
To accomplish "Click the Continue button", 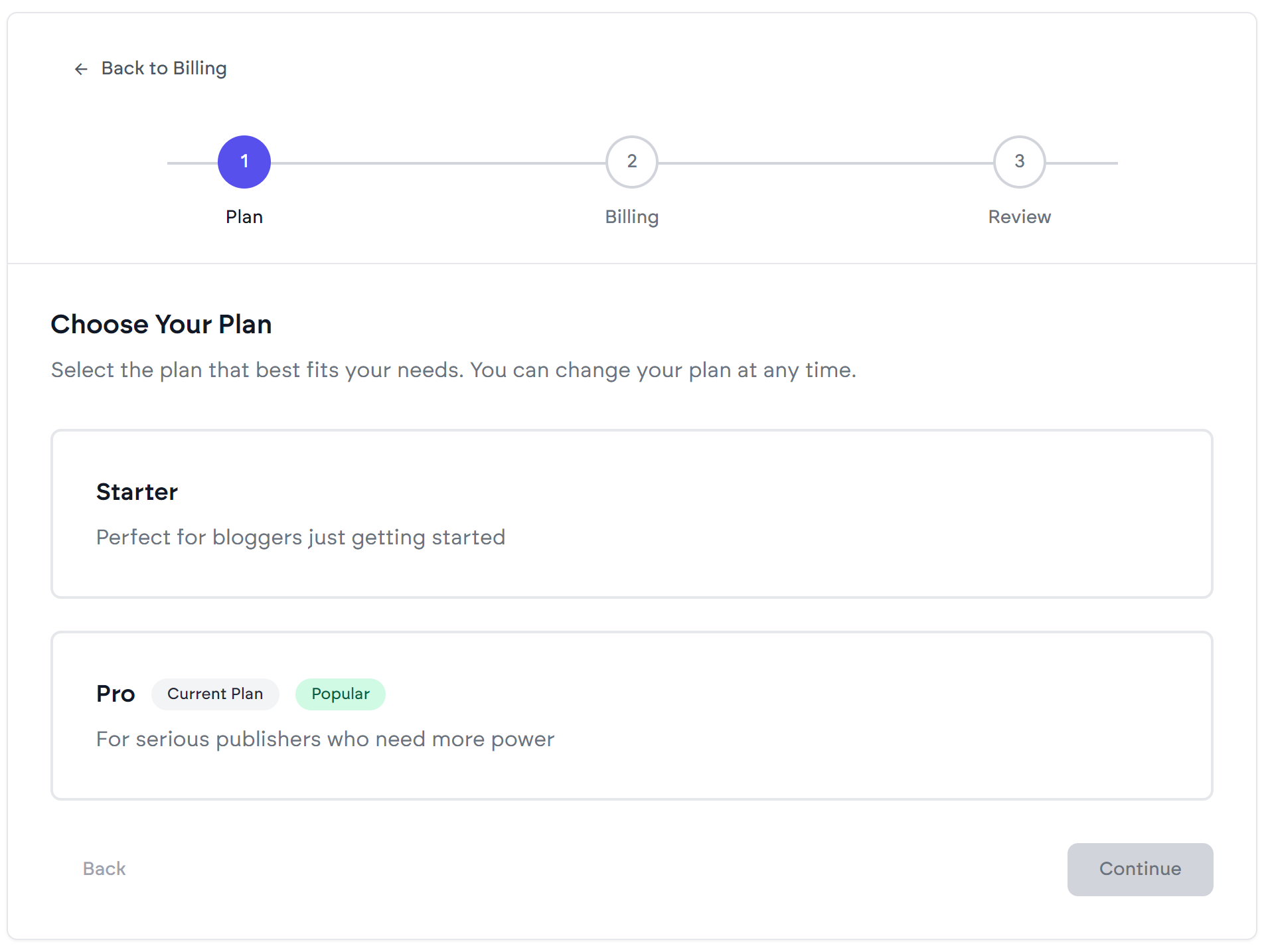I will pos(1140,869).
